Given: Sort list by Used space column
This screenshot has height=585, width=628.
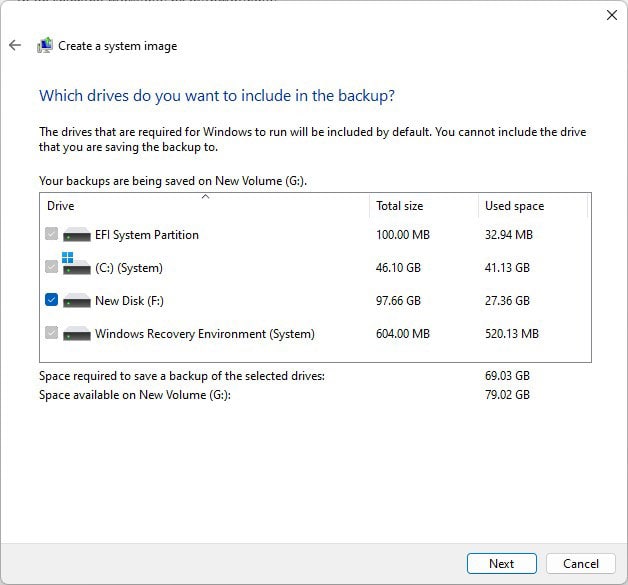Looking at the screenshot, I should [x=533, y=206].
